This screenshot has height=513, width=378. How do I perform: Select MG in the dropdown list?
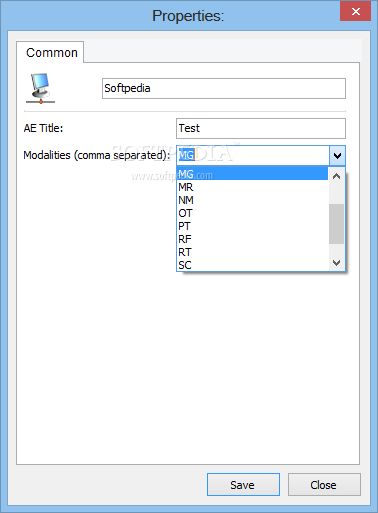[x=252, y=174]
